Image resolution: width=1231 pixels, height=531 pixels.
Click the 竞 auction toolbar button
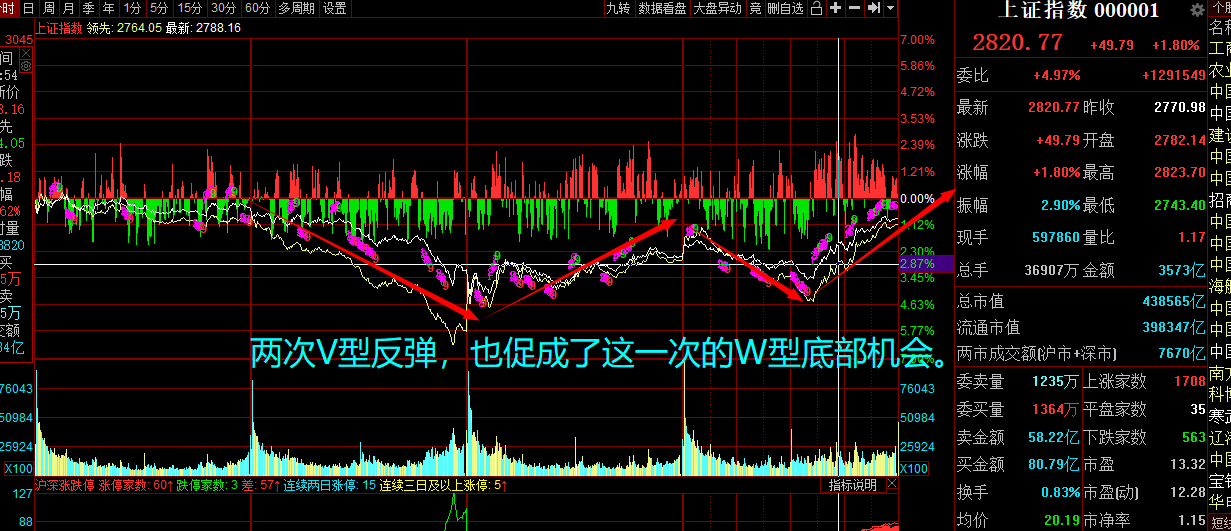755,8
